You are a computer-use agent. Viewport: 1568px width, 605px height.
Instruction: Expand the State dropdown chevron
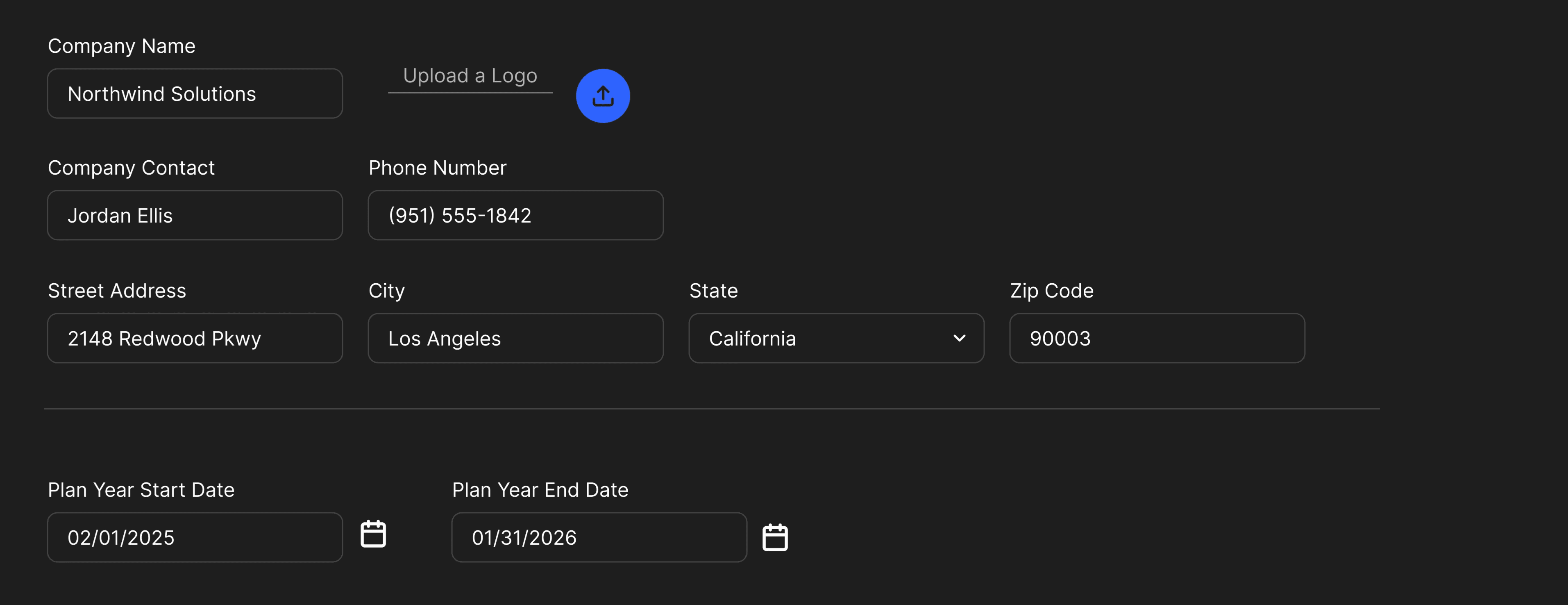(959, 339)
